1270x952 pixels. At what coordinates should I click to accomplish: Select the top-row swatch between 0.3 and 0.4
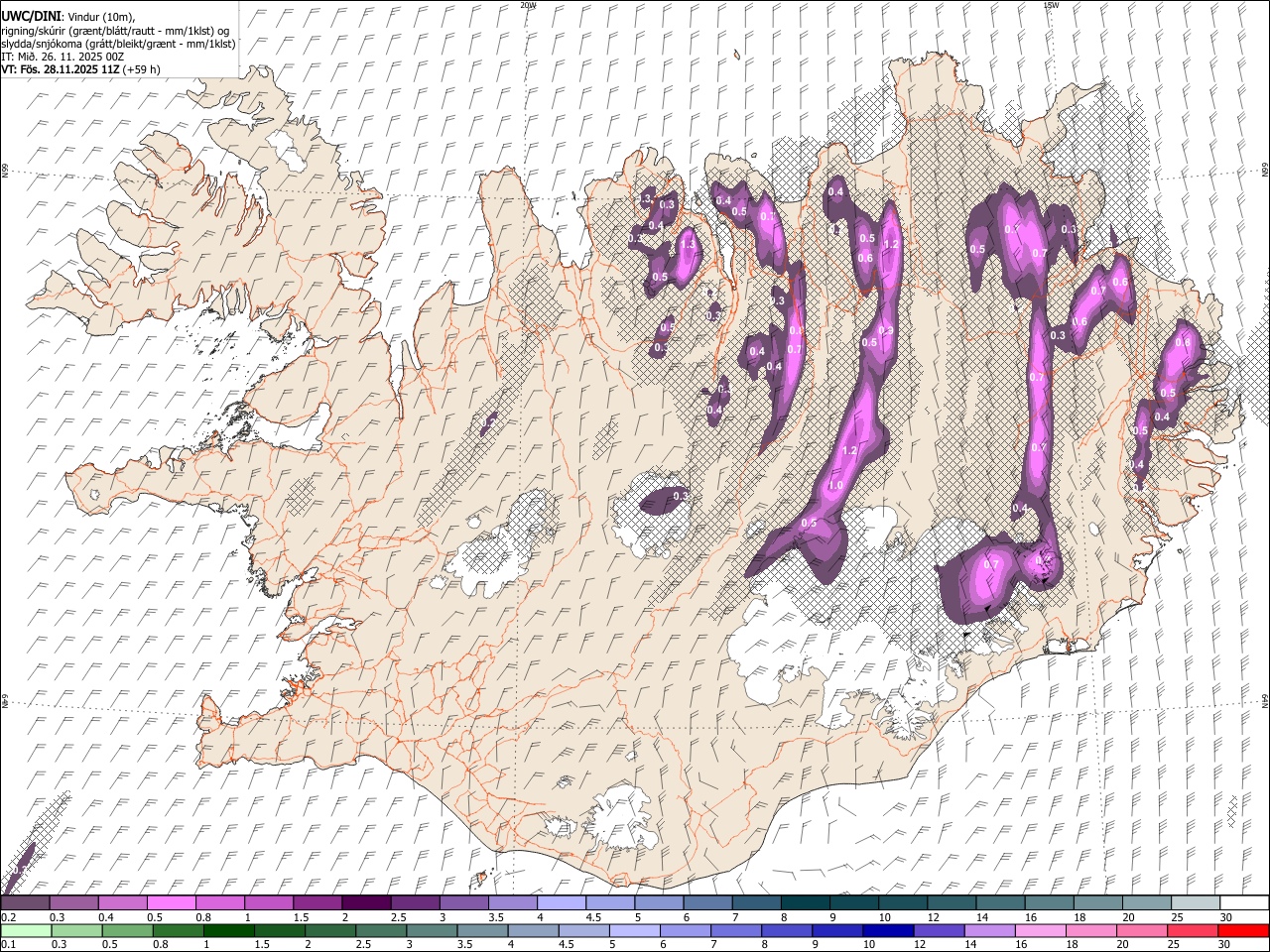tap(73, 902)
